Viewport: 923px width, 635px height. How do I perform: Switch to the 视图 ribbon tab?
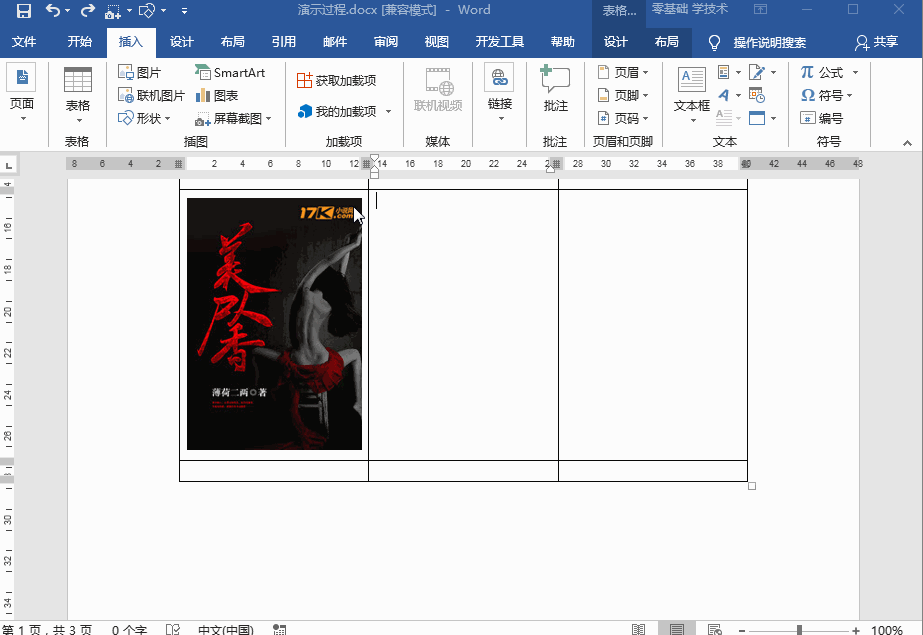[x=437, y=42]
